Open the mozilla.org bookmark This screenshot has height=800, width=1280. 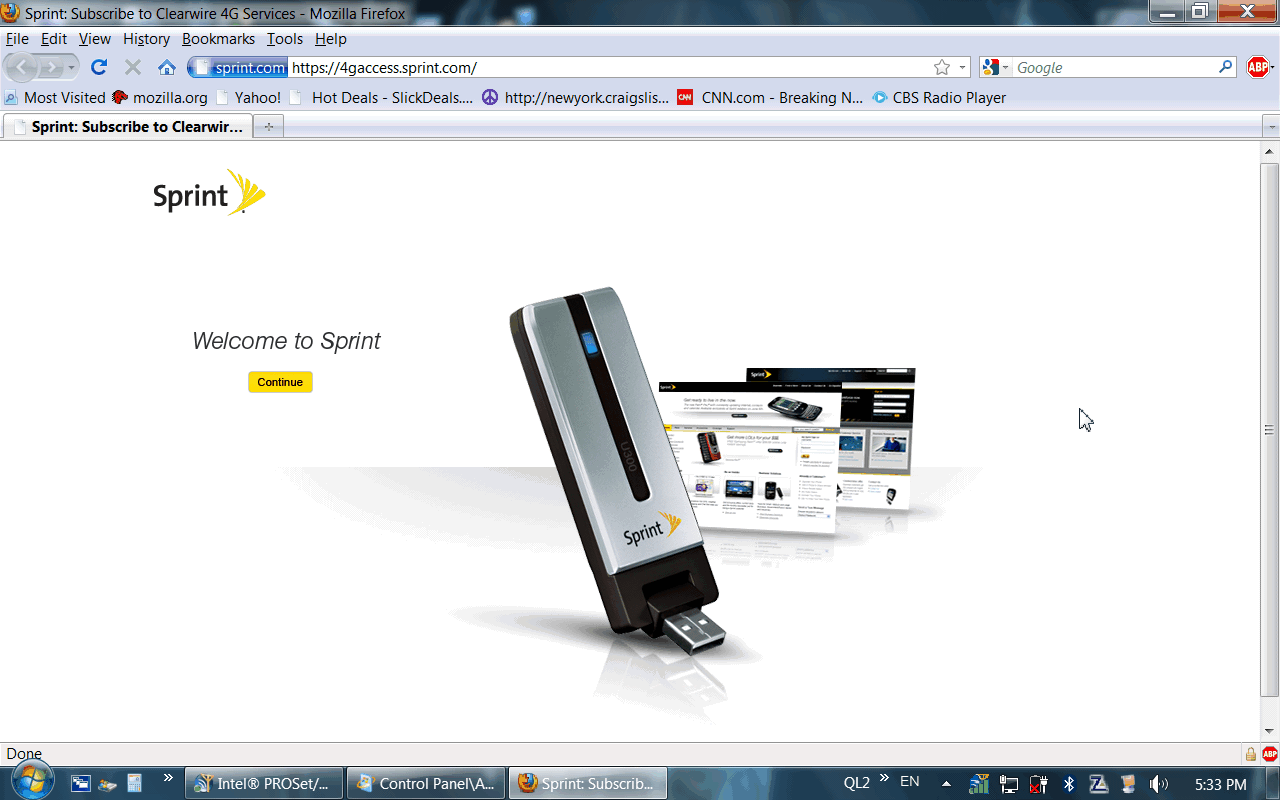pyautogui.click(x=160, y=97)
